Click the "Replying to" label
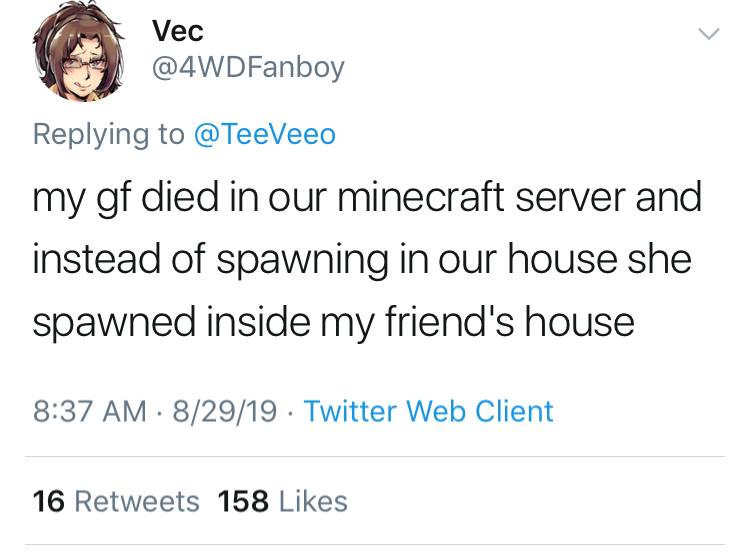The image size is (750, 556). [x=108, y=135]
